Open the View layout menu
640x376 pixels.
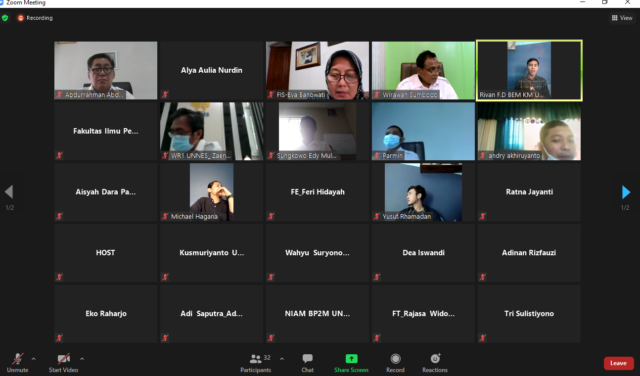coord(622,18)
